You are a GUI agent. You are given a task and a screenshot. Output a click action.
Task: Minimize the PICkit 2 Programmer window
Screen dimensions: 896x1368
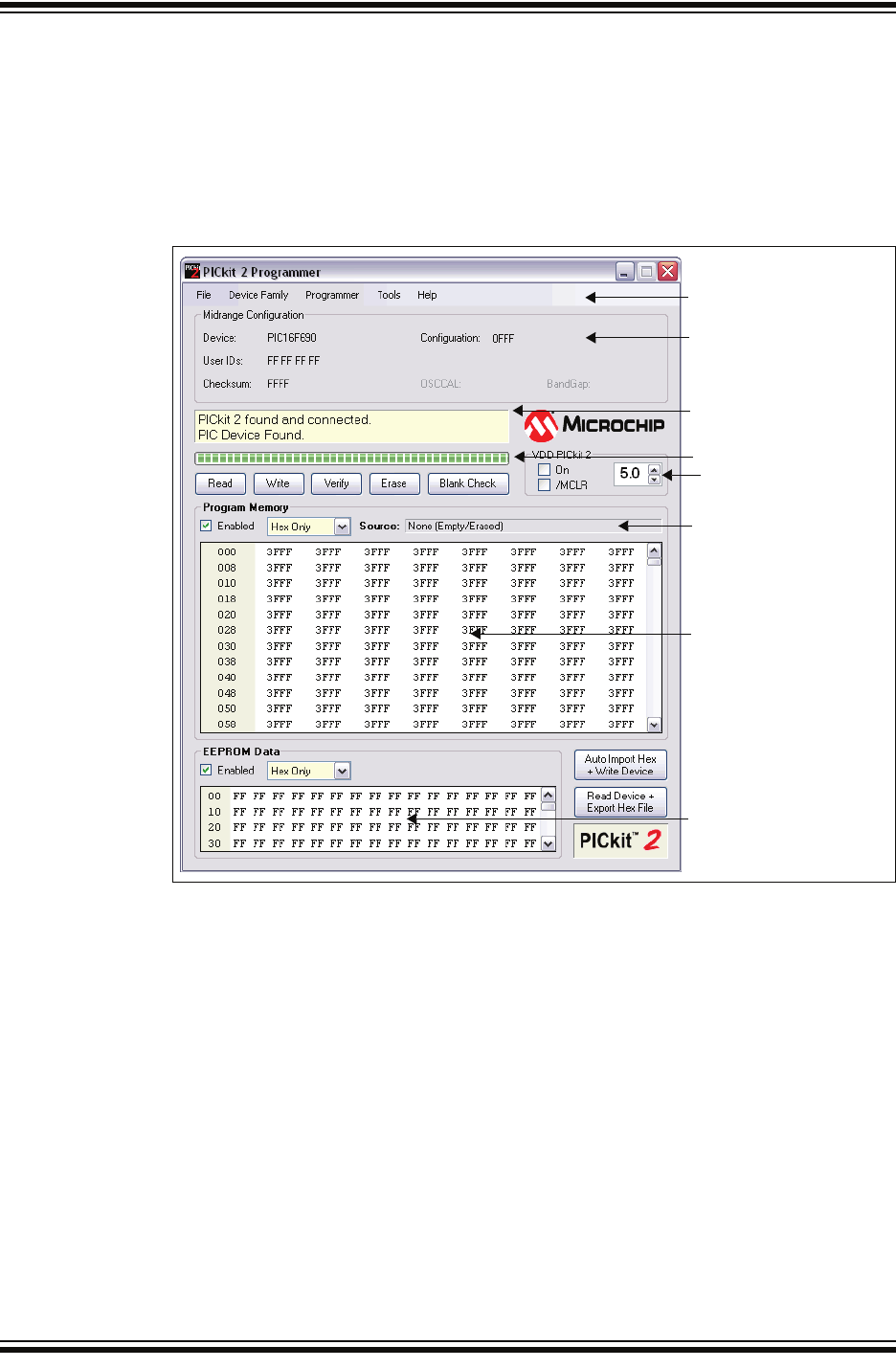[x=624, y=272]
